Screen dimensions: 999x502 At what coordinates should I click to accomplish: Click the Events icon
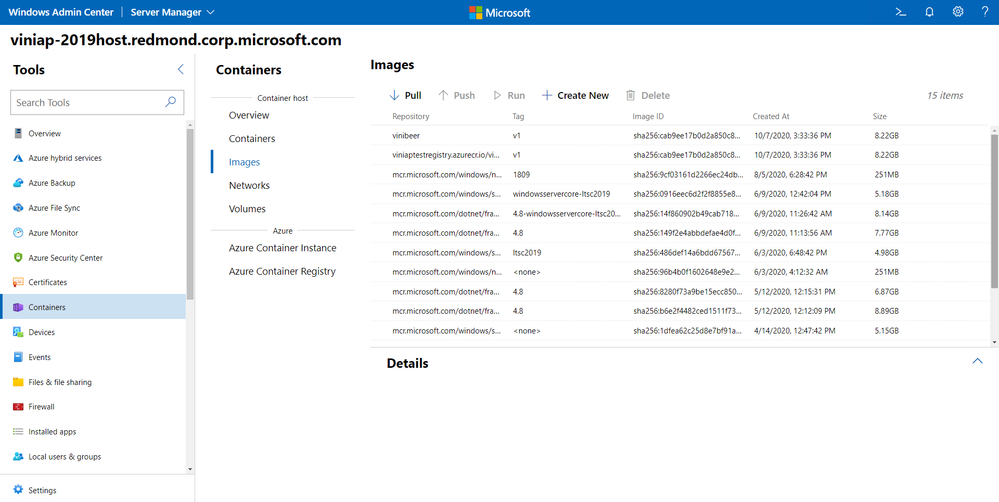point(18,357)
